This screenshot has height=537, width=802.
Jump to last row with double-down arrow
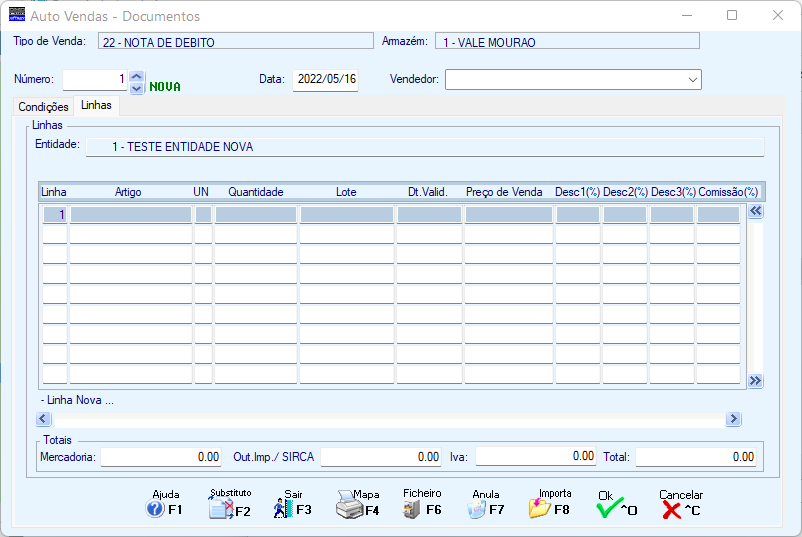[x=755, y=381]
